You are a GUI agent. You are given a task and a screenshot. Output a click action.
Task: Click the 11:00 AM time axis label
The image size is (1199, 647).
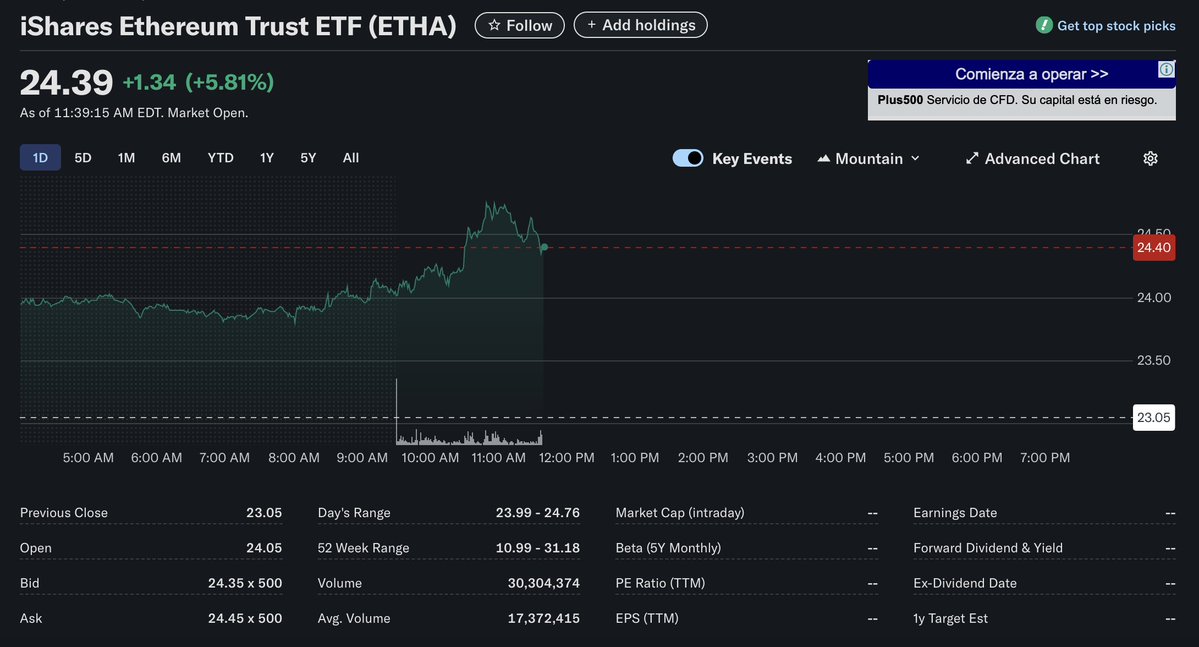tap(499, 457)
